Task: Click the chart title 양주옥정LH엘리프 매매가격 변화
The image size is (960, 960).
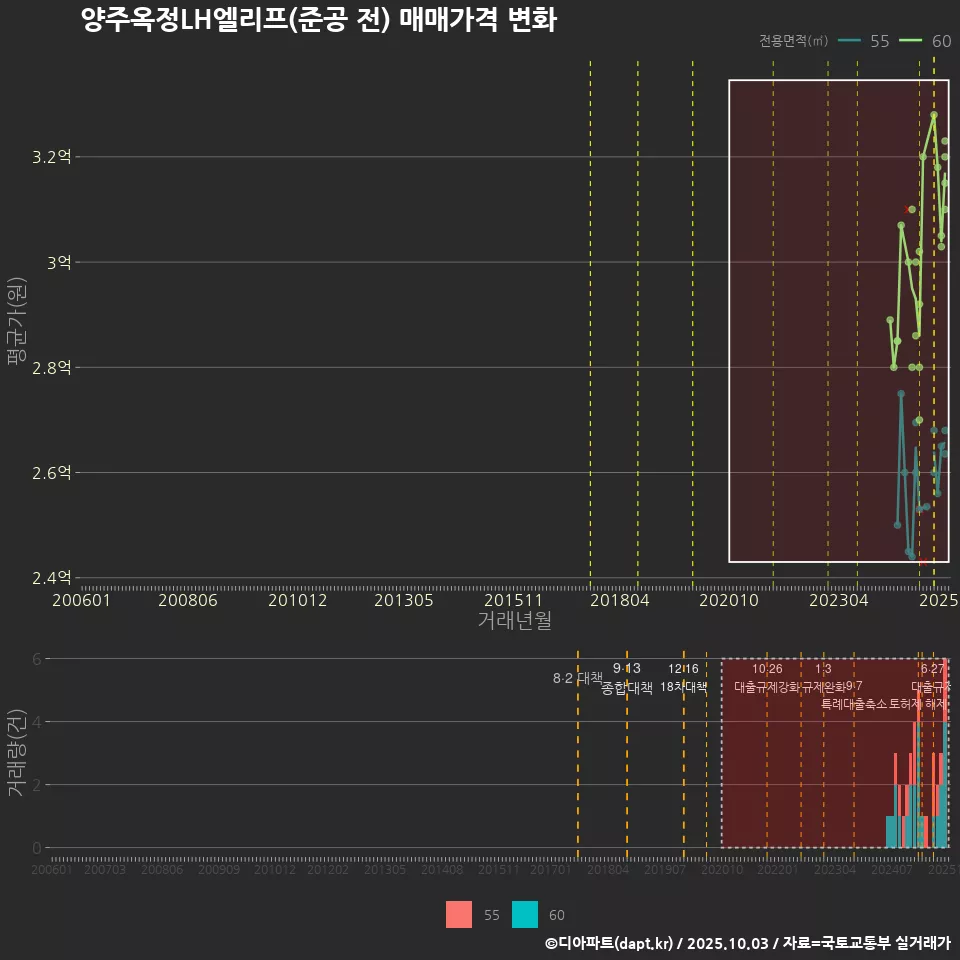Action: (x=318, y=20)
